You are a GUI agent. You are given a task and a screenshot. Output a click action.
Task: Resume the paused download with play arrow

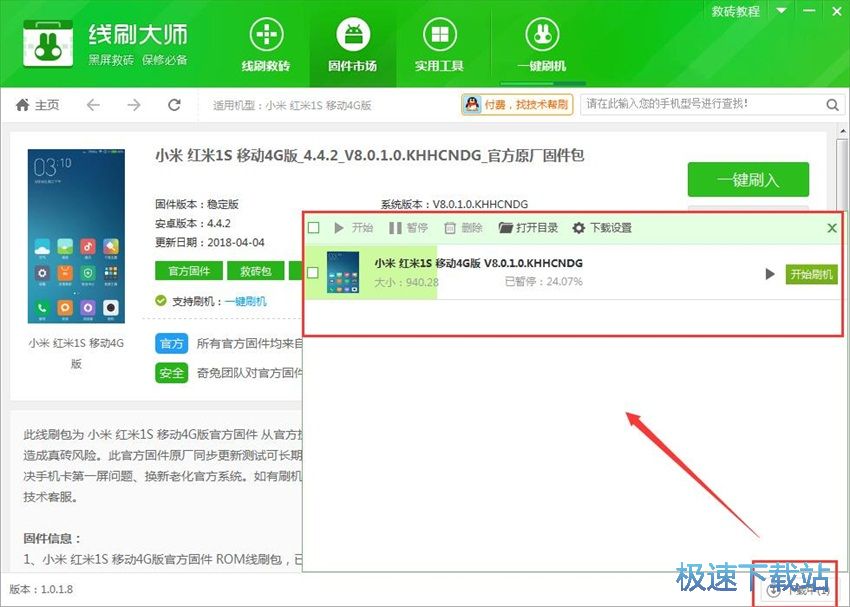(x=770, y=274)
